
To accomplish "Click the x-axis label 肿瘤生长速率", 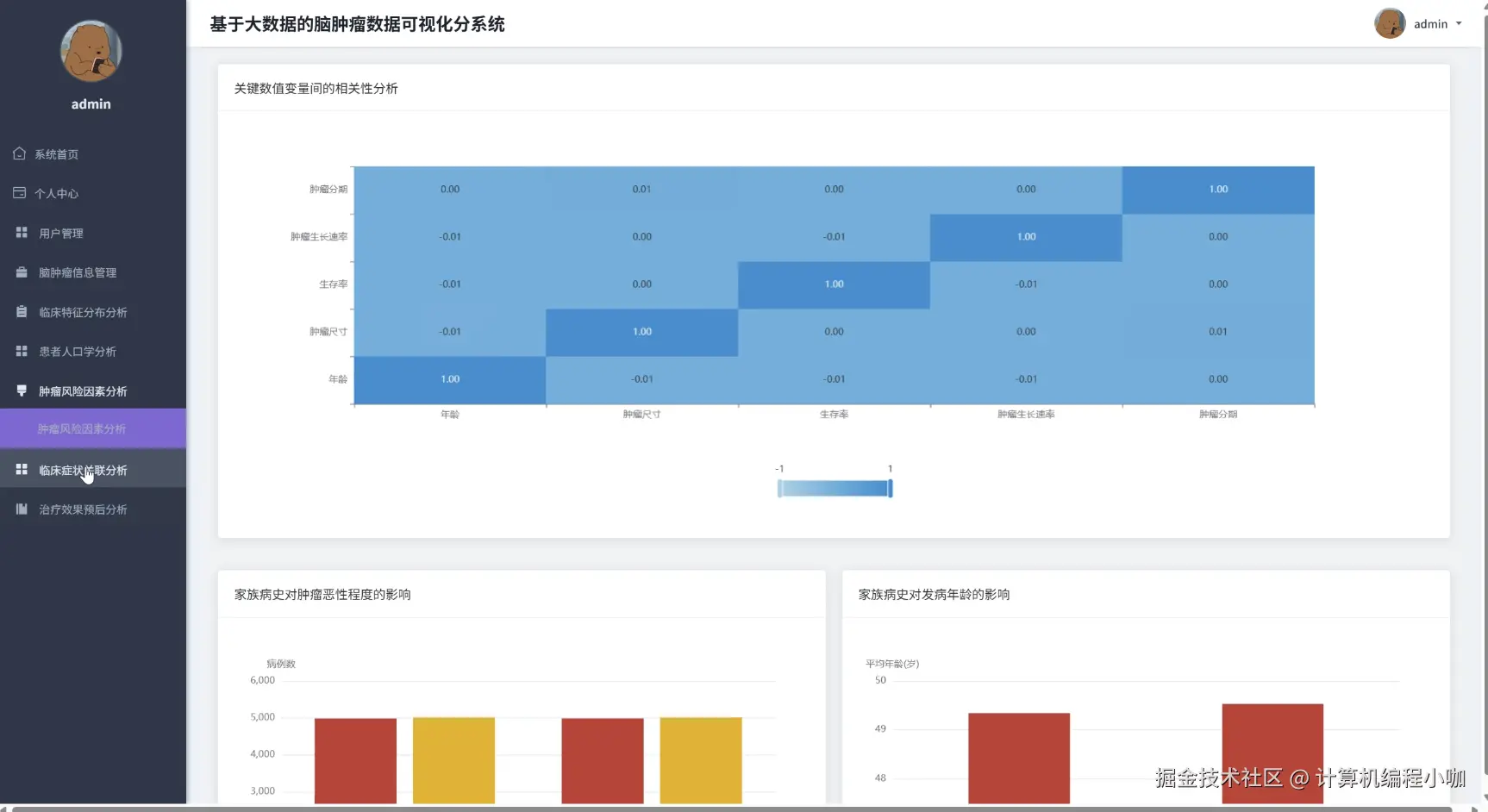I will click(1026, 415).
